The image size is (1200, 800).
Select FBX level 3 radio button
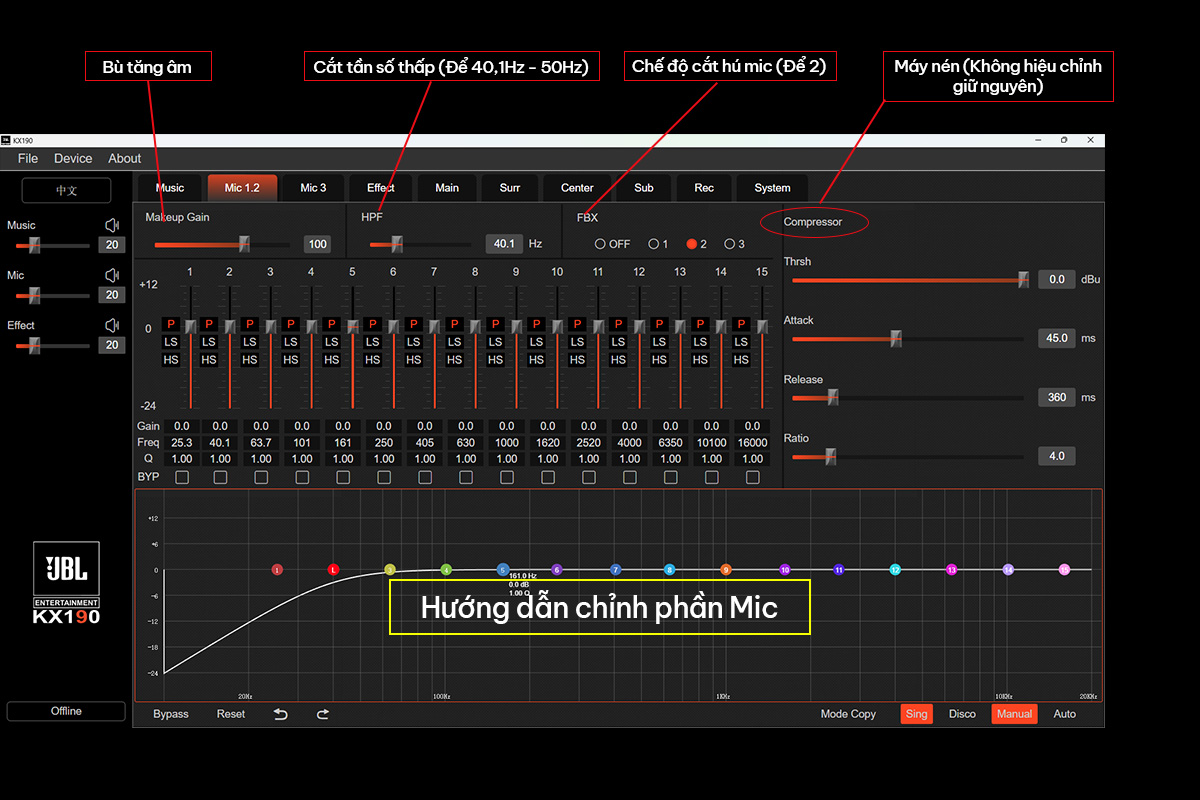point(730,244)
